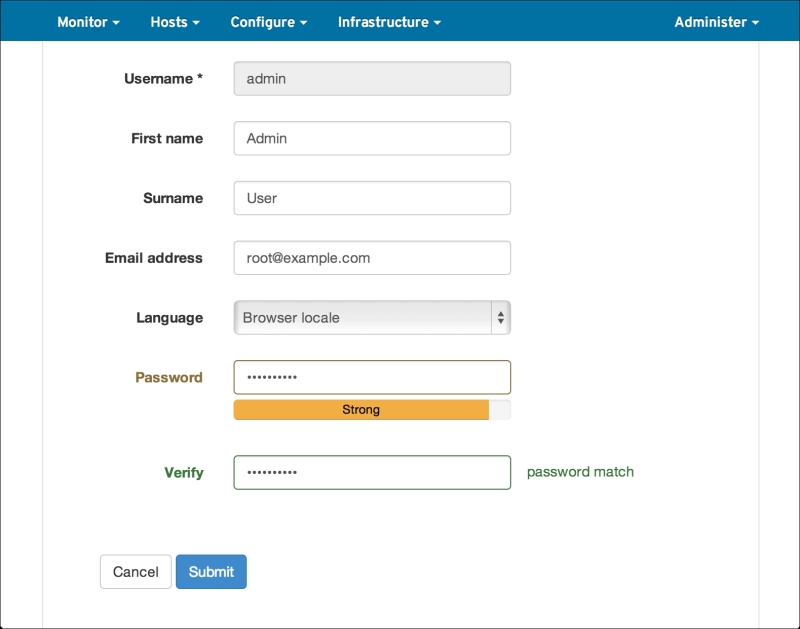Click into the Password field
Viewport: 800px width, 629px height.
(372, 378)
